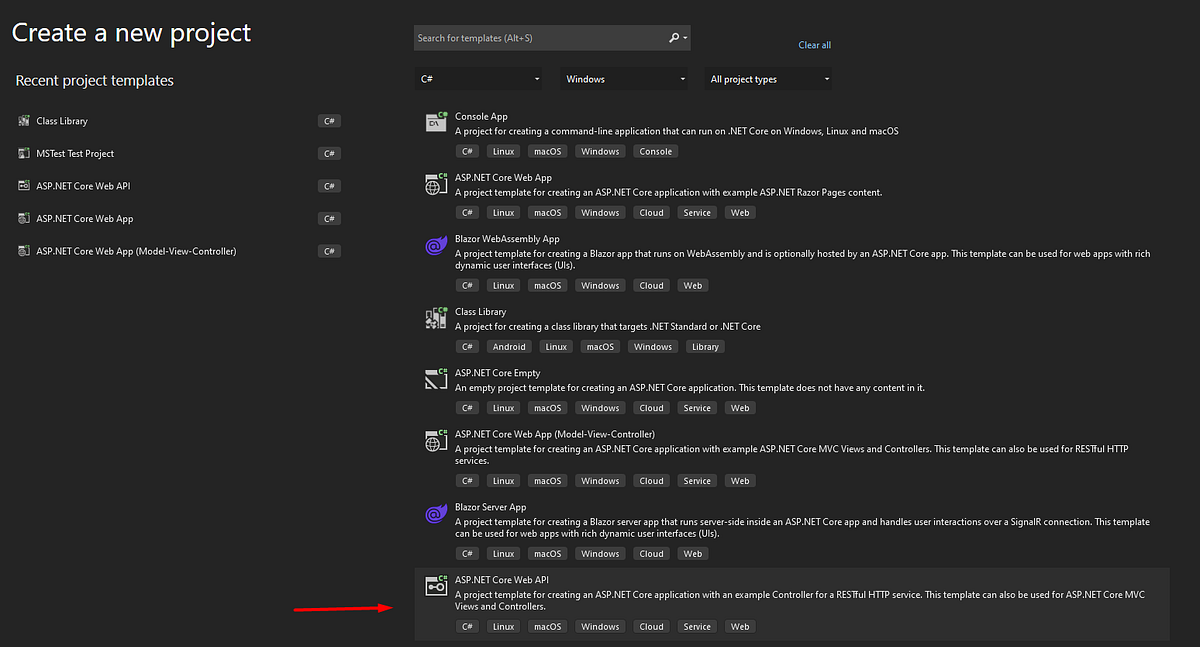The image size is (1200, 647).
Task: Click the ASP.NET Core Web App globe icon in template list
Action: (436, 184)
